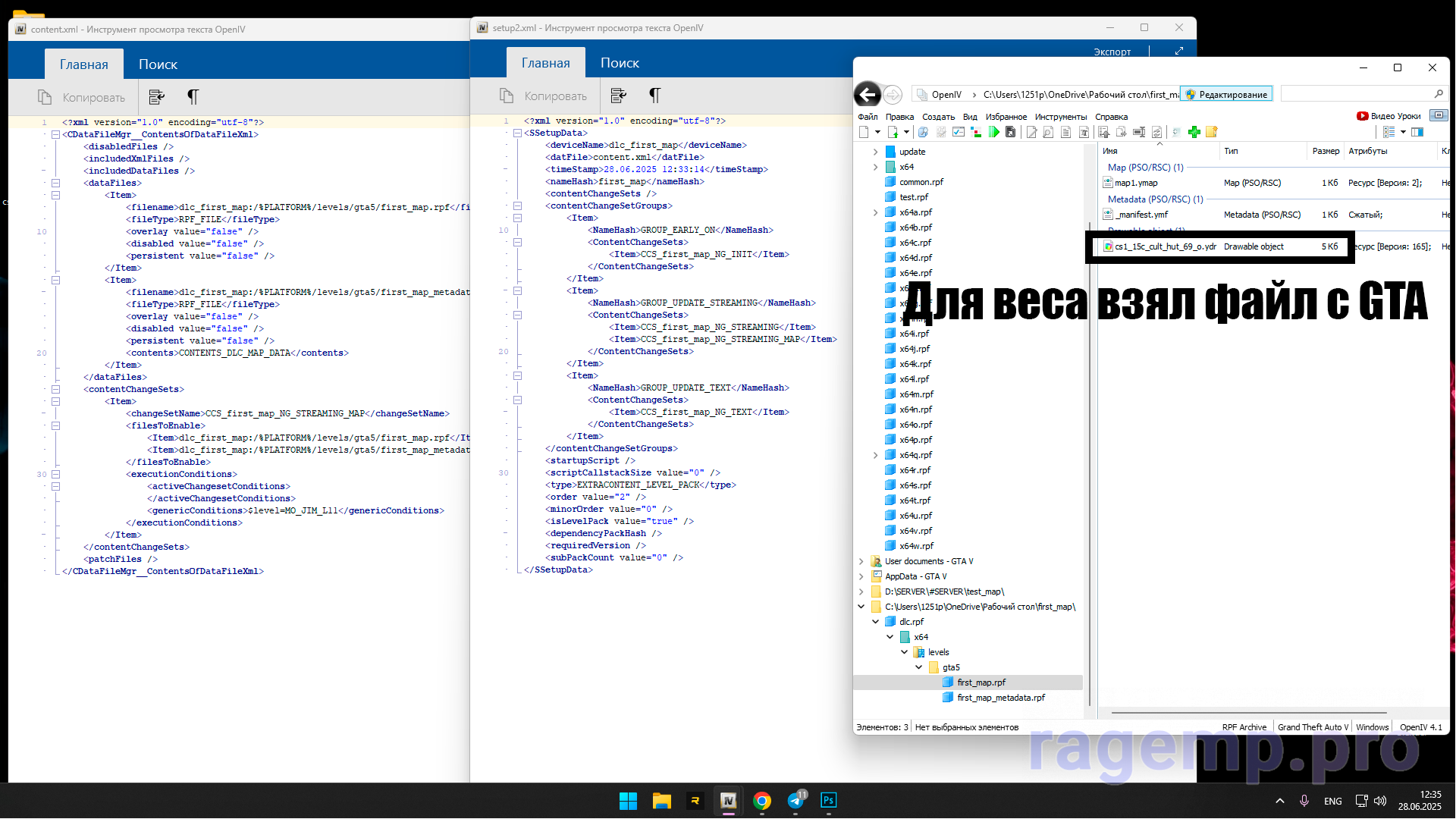Screen dimensions: 1456x819
Task: Click the back navigation arrow in OpenIV
Action: [868, 94]
